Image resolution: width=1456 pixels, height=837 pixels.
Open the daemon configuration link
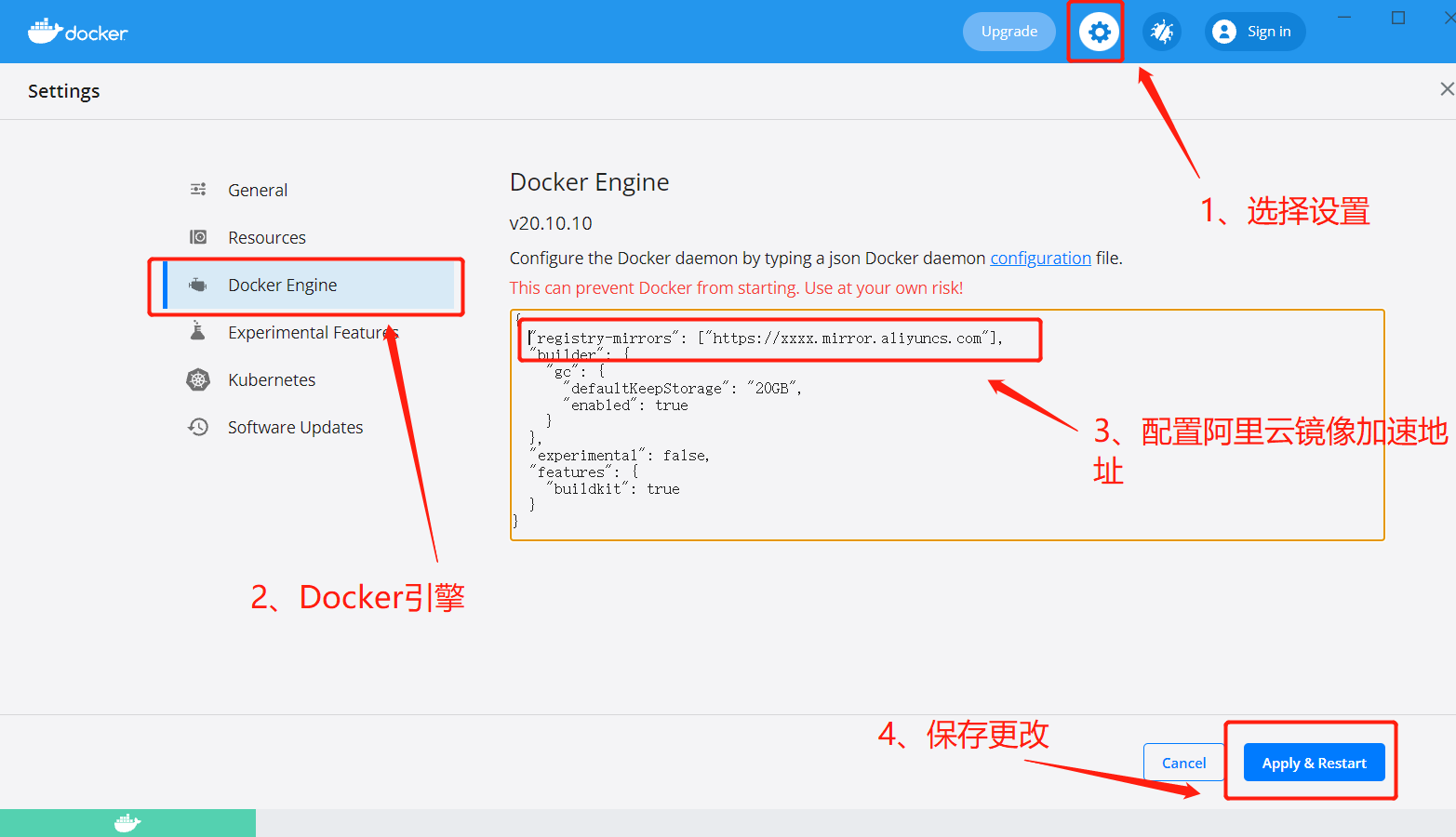[1040, 258]
